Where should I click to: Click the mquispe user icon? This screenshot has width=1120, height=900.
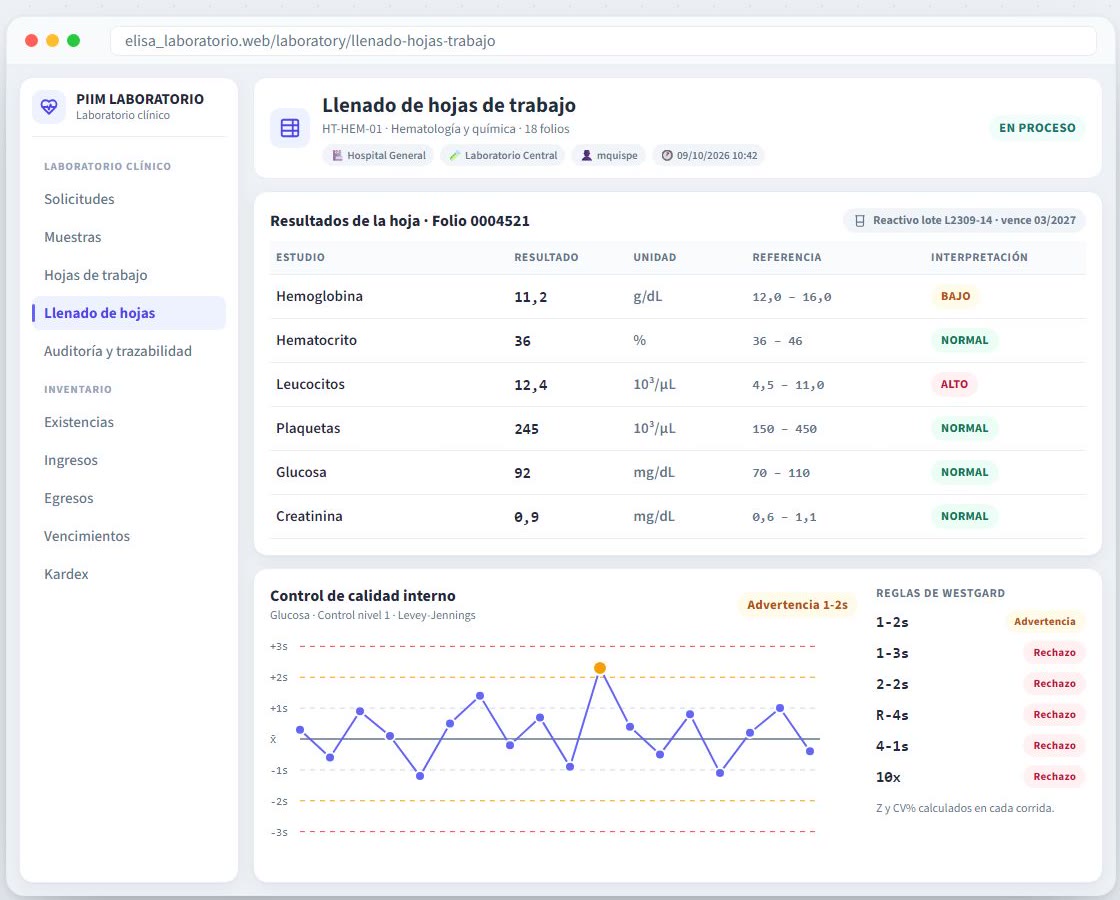click(x=586, y=155)
